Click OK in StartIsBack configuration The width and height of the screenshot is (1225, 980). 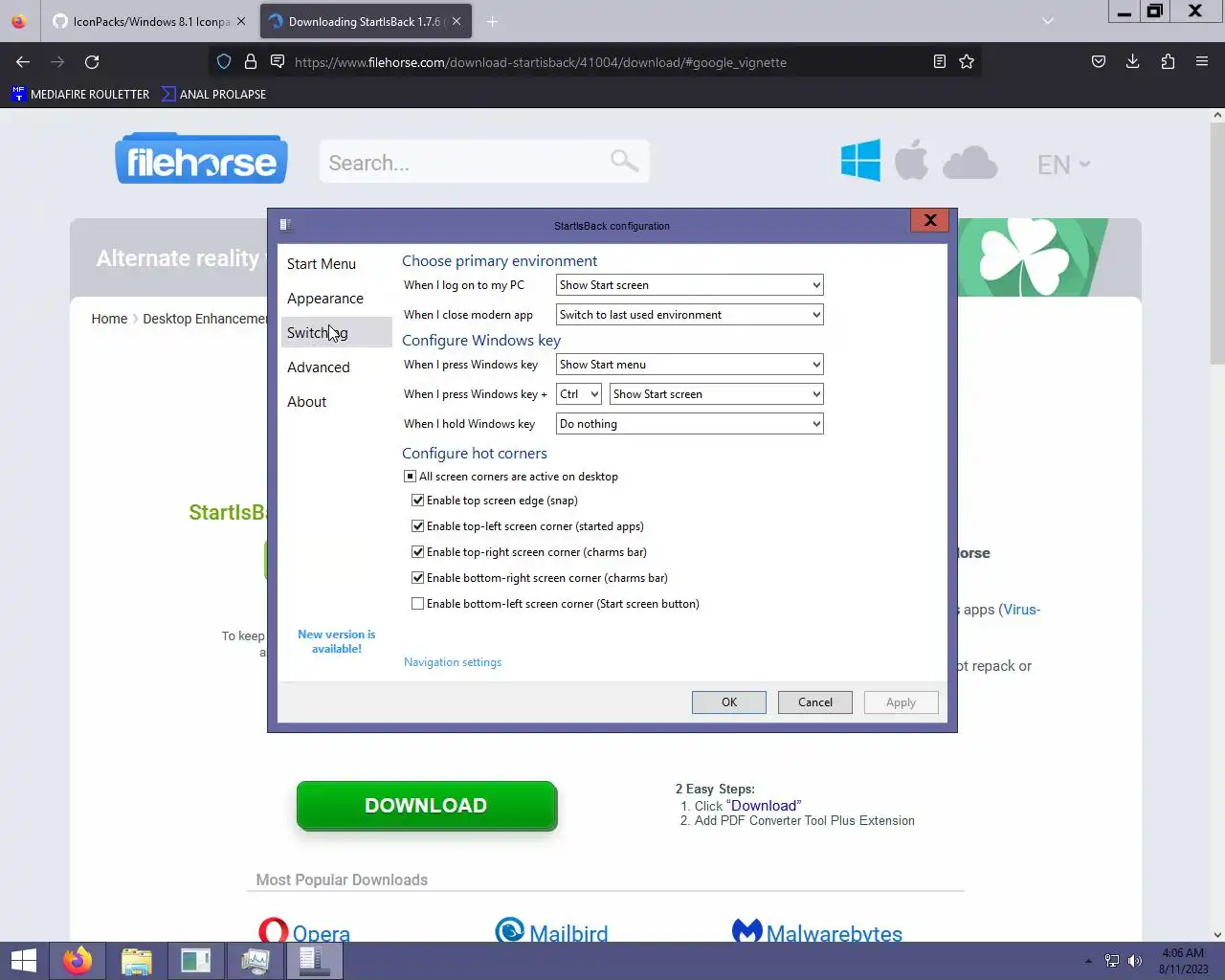click(729, 702)
